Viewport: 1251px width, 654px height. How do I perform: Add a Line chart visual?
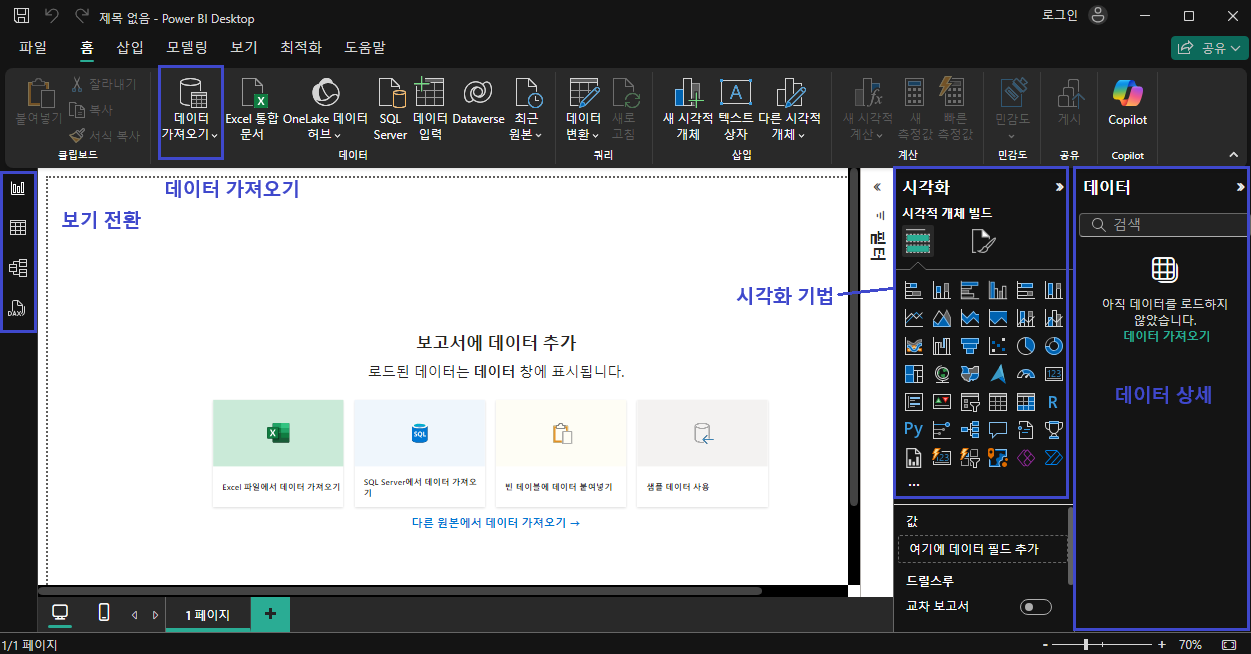point(913,318)
